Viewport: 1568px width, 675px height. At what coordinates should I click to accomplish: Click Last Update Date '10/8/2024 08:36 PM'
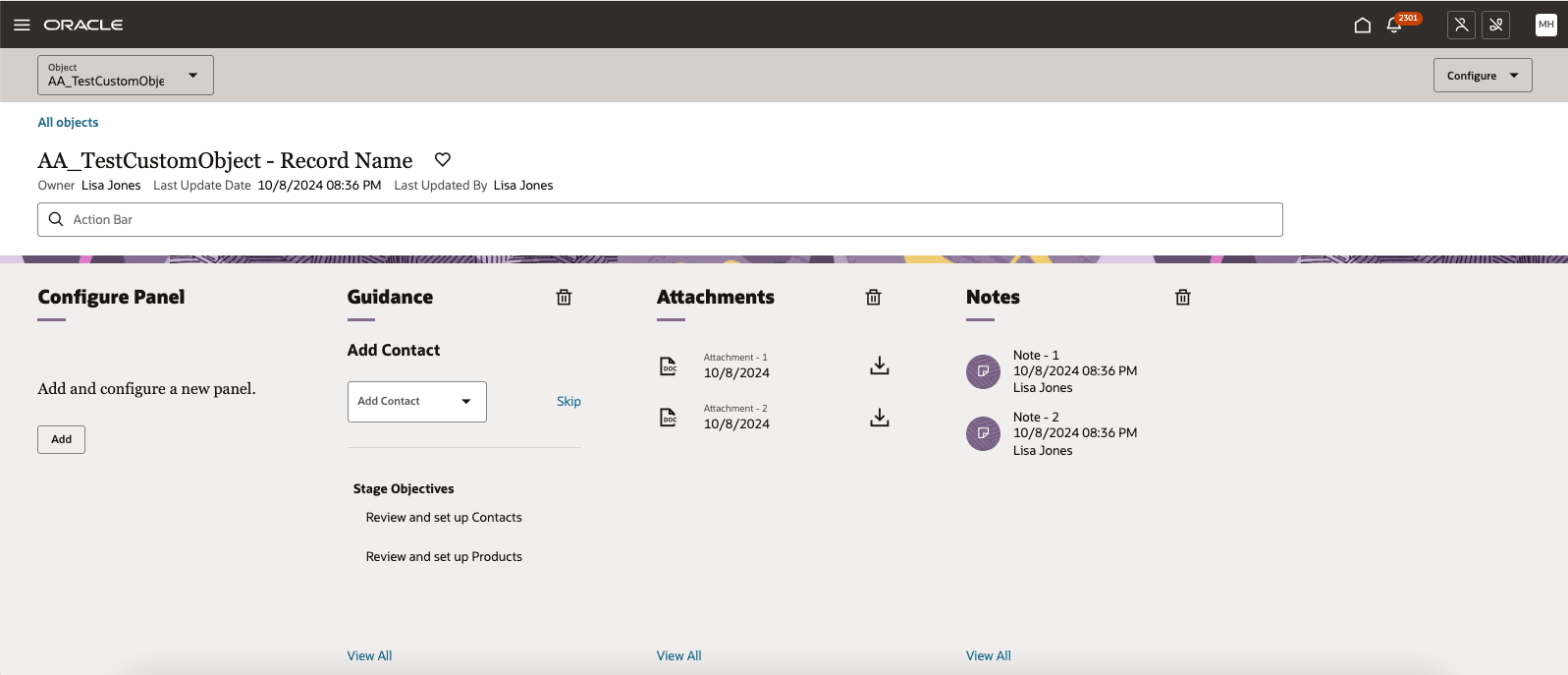pos(319,185)
